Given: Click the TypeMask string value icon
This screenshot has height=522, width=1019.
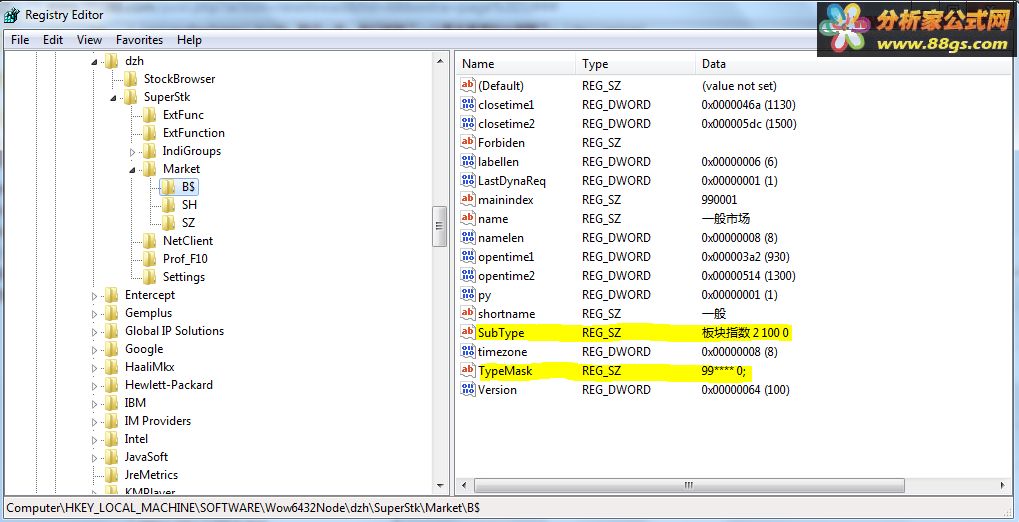Looking at the screenshot, I should click(467, 371).
